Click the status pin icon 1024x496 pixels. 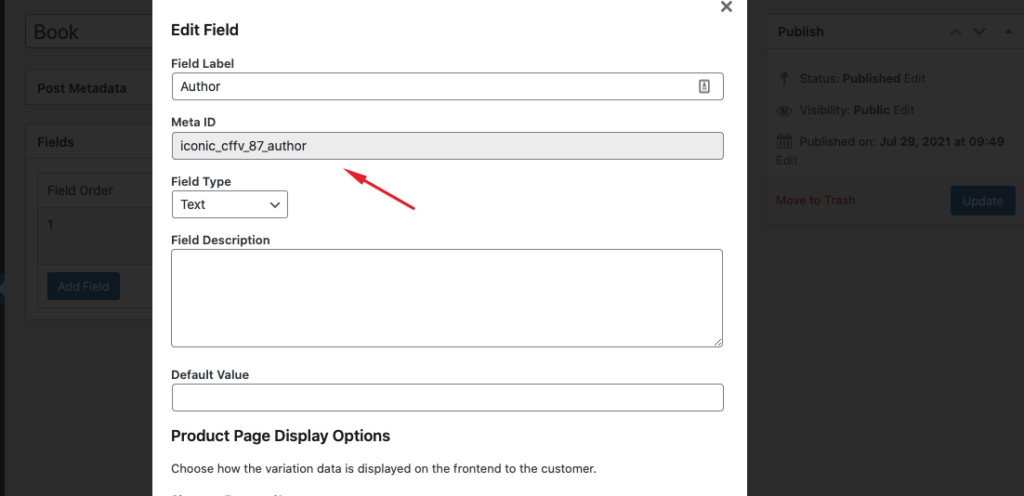784,78
